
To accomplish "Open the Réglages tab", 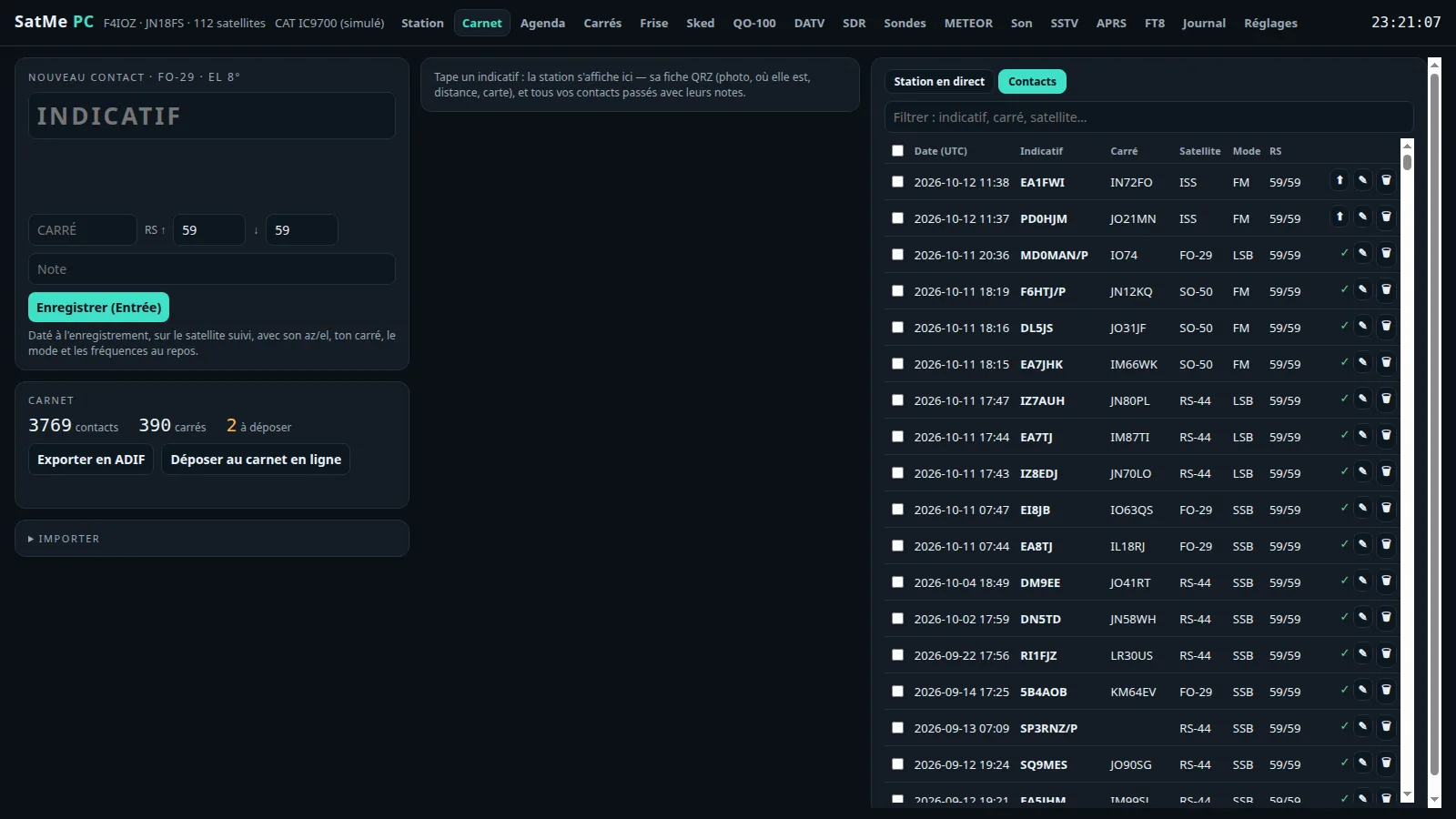I will [x=1270, y=23].
